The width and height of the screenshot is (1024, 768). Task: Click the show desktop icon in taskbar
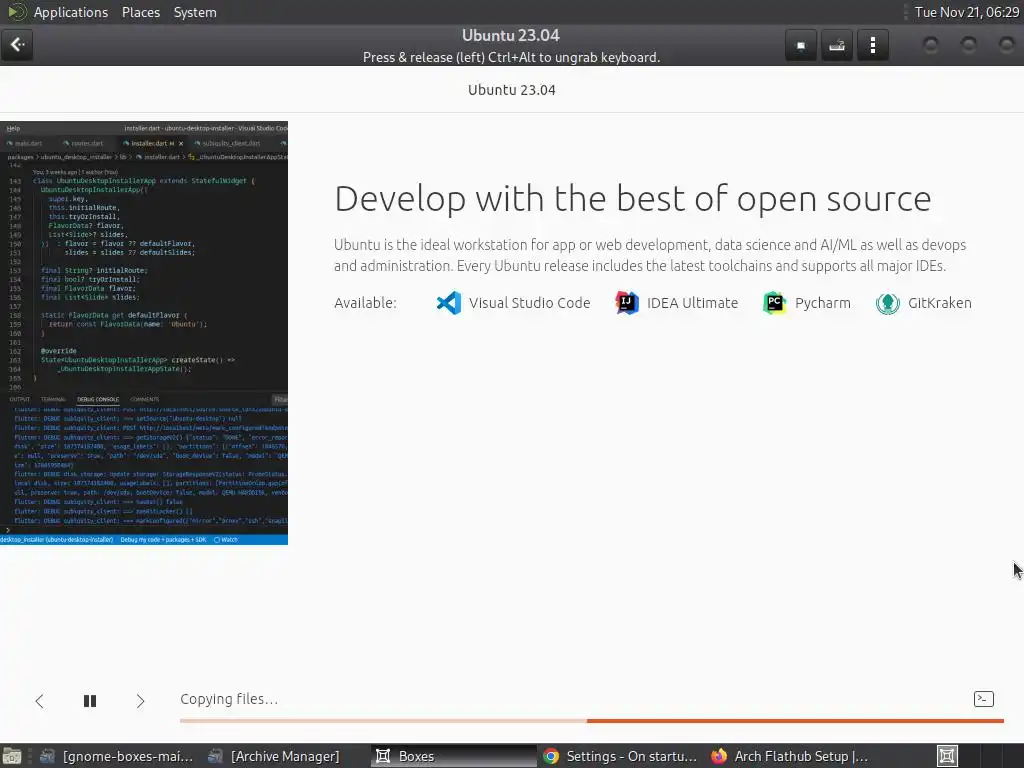(x=12, y=756)
